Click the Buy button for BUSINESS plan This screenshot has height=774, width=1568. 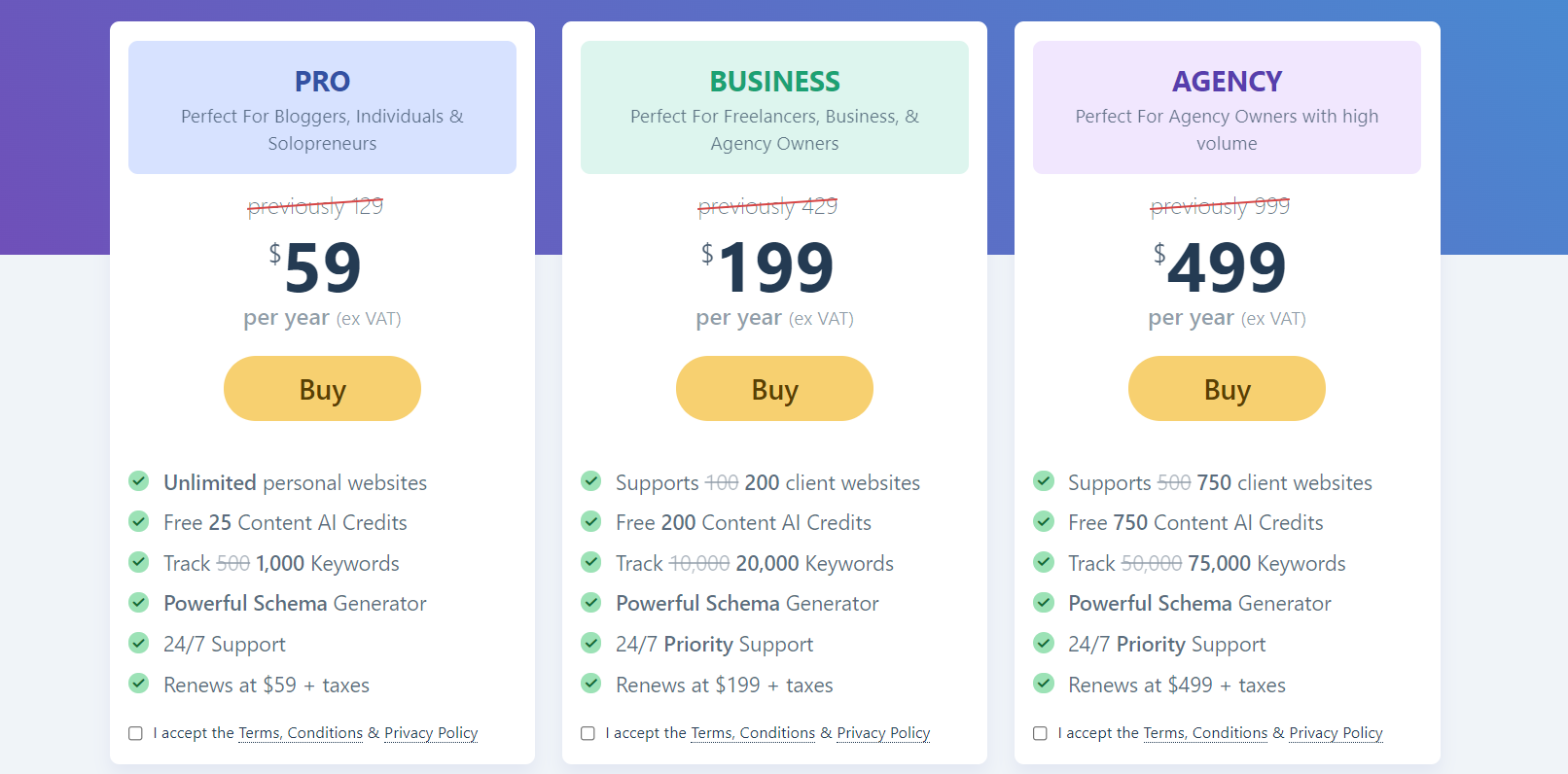point(774,389)
